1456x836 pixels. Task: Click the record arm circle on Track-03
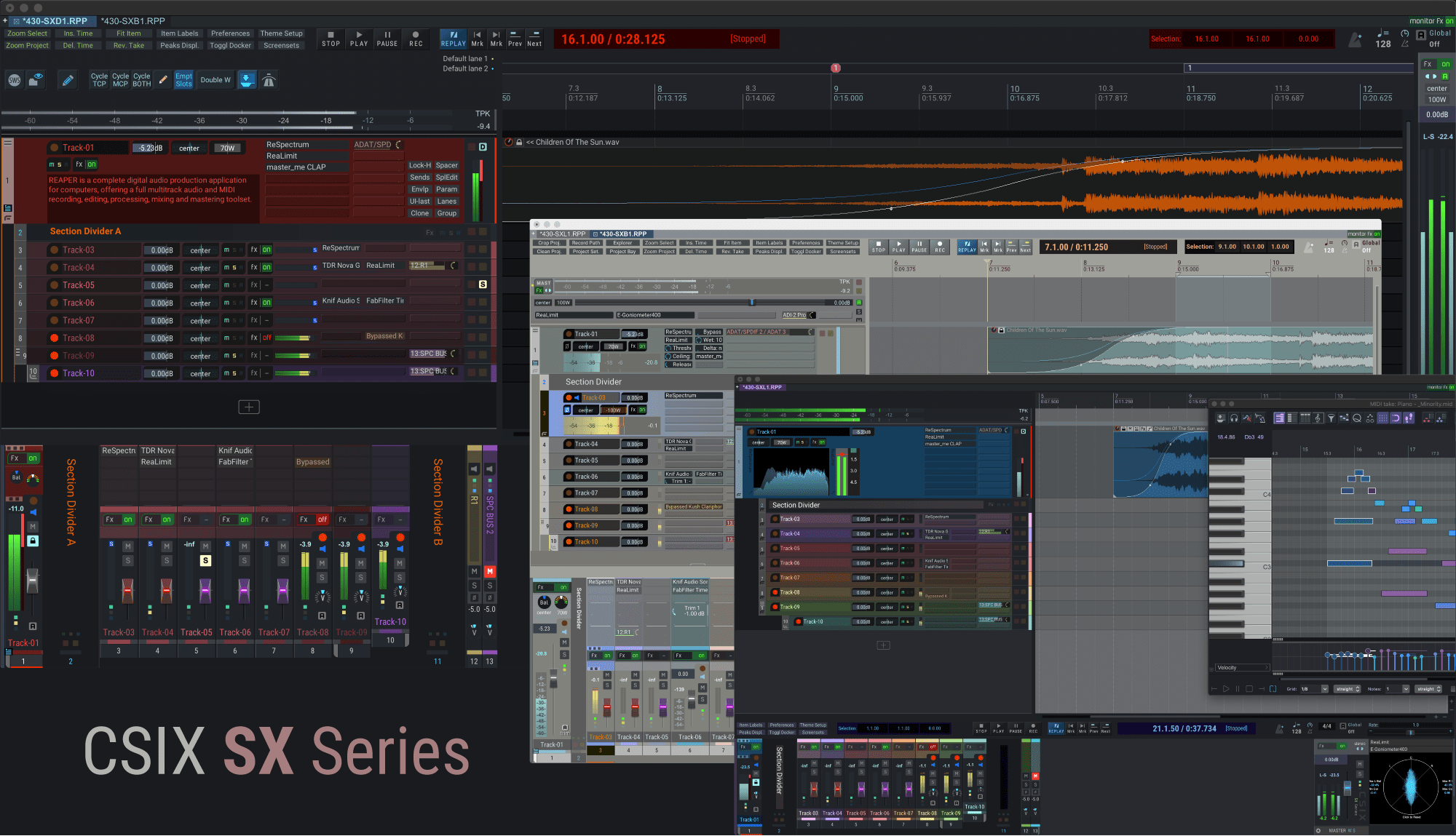pyautogui.click(x=54, y=250)
